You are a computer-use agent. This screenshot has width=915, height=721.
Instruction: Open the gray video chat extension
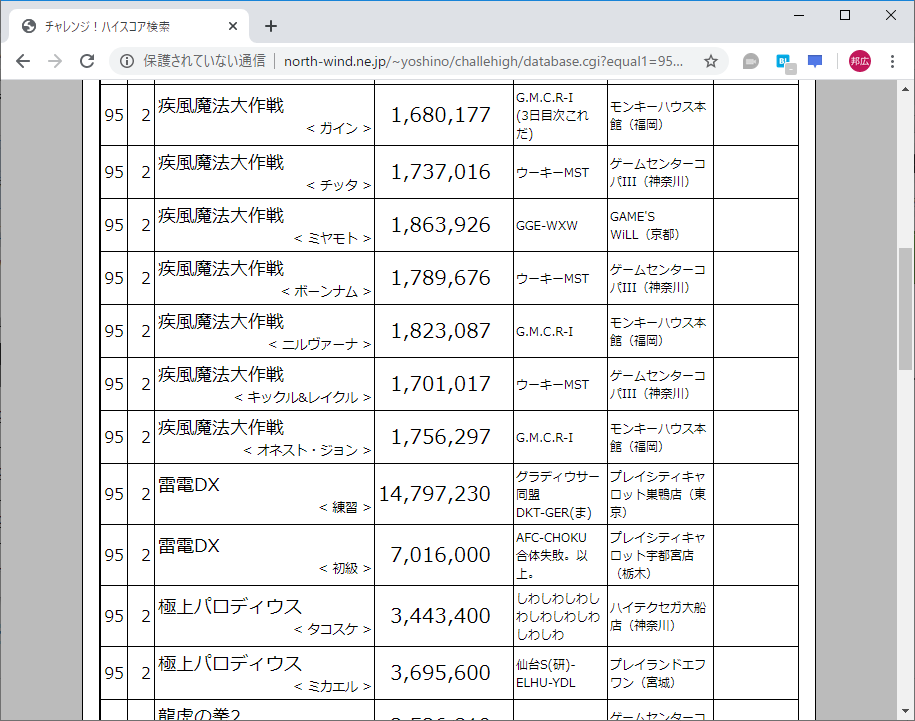point(749,61)
